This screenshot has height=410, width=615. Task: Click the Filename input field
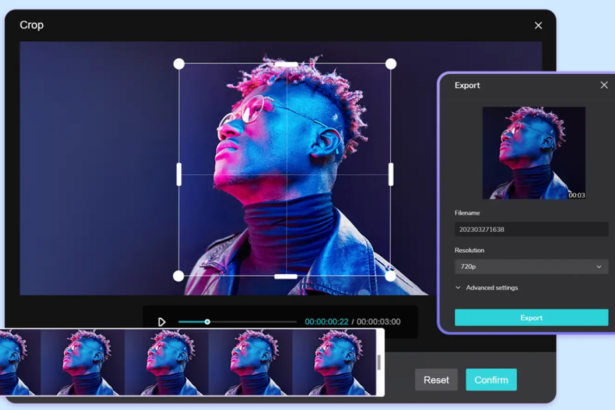pos(531,229)
